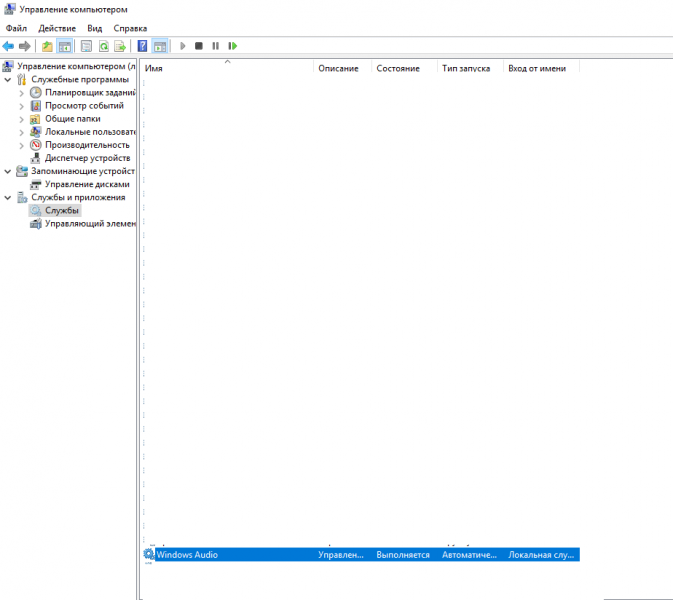Viewport: 673px width, 600px height.
Task: Stop the service with the square button
Action: click(x=199, y=46)
